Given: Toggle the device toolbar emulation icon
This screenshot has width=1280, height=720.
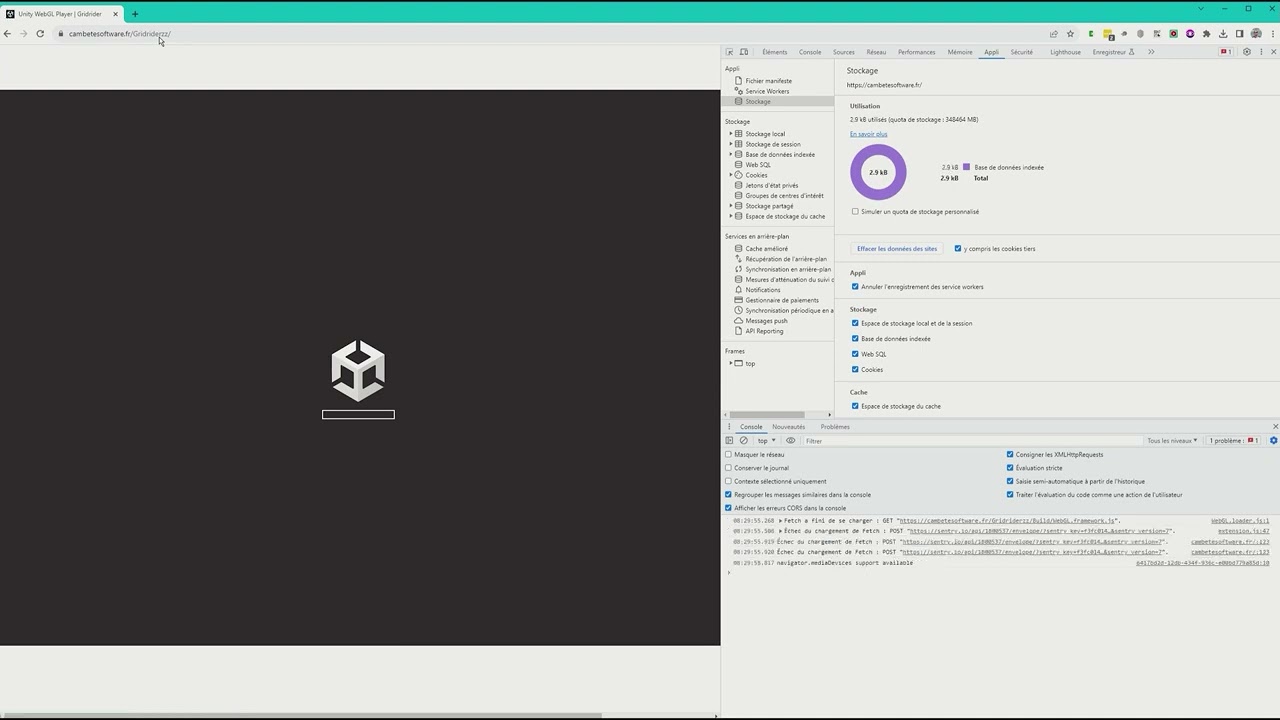Looking at the screenshot, I should [743, 52].
